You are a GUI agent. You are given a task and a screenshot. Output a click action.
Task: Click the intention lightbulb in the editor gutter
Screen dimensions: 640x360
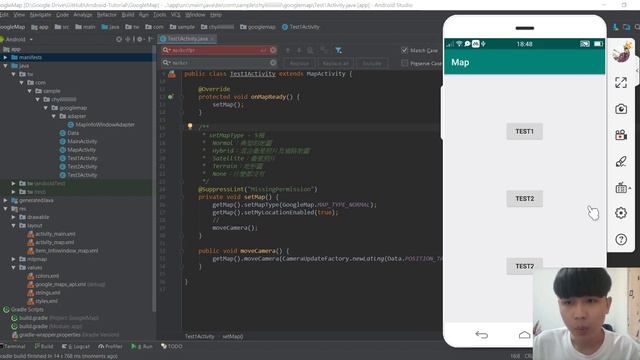coord(190,126)
